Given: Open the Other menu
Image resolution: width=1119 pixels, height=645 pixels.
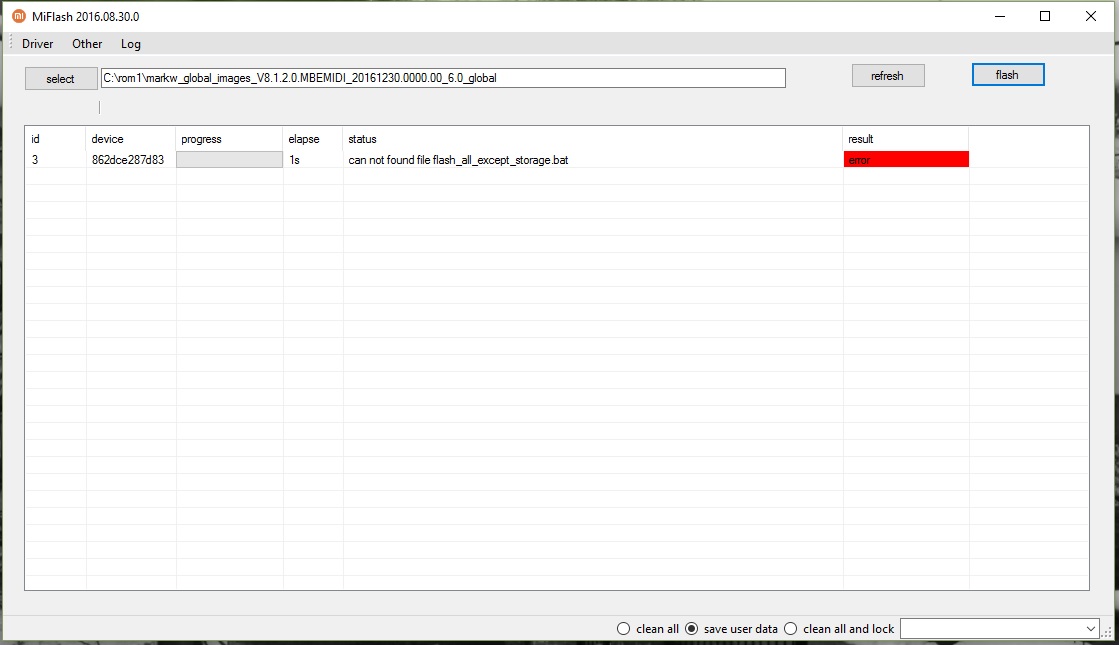Looking at the screenshot, I should coord(87,44).
